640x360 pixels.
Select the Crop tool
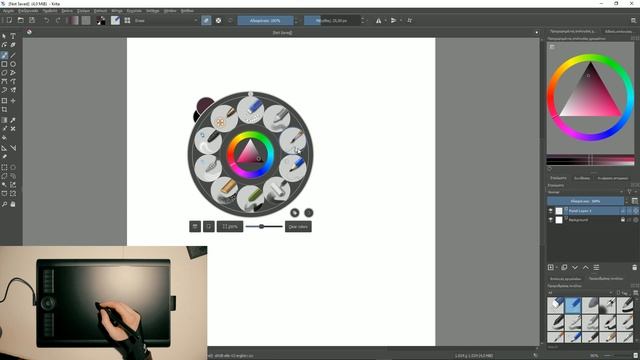click(x=4, y=109)
